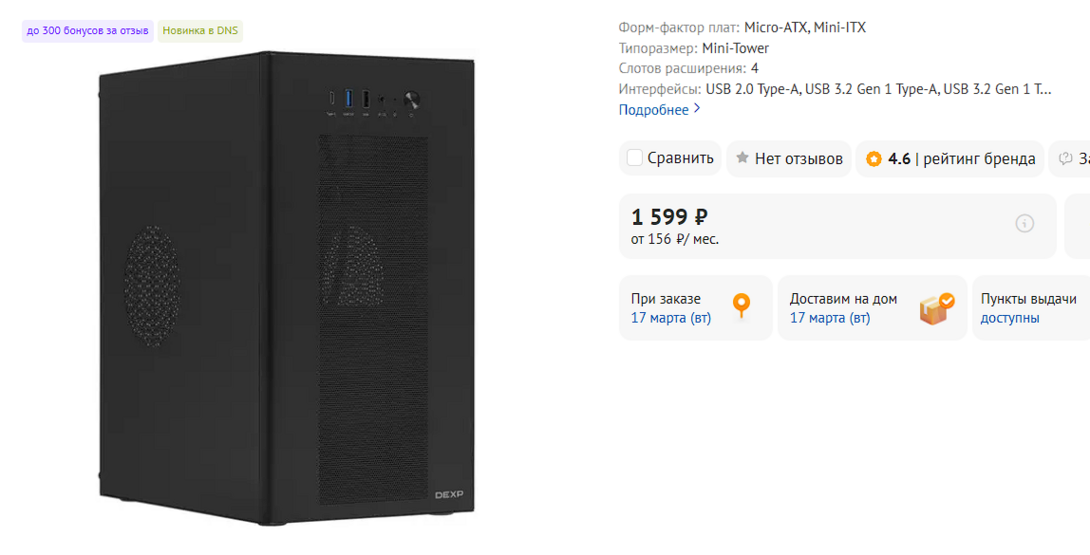Click the partially visible chat bubble icon
1090x555 pixels.
coord(1066,158)
